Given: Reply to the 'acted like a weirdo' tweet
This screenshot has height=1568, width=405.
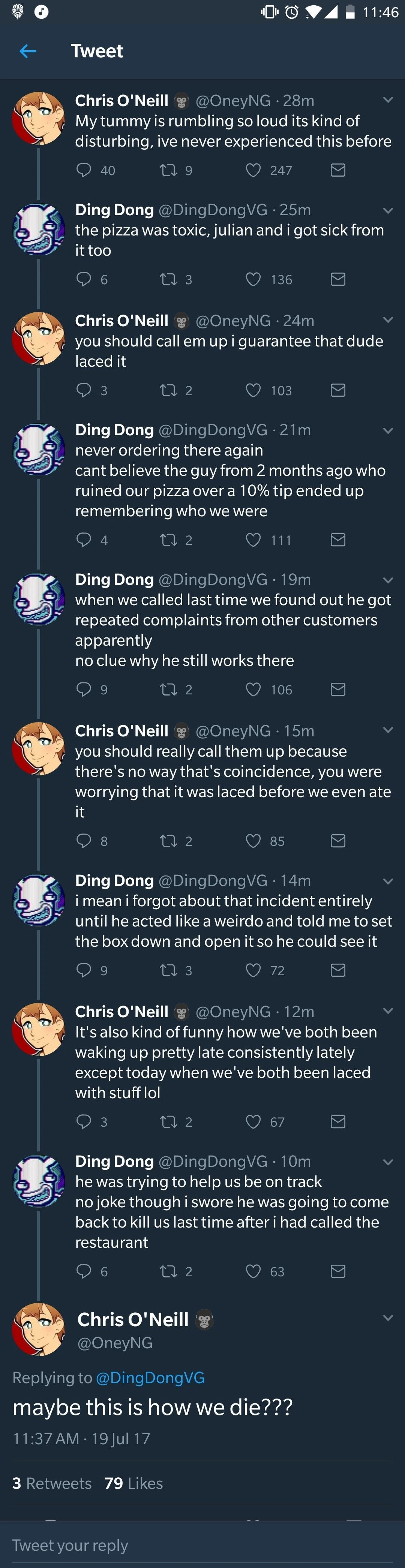Looking at the screenshot, I should [x=84, y=970].
